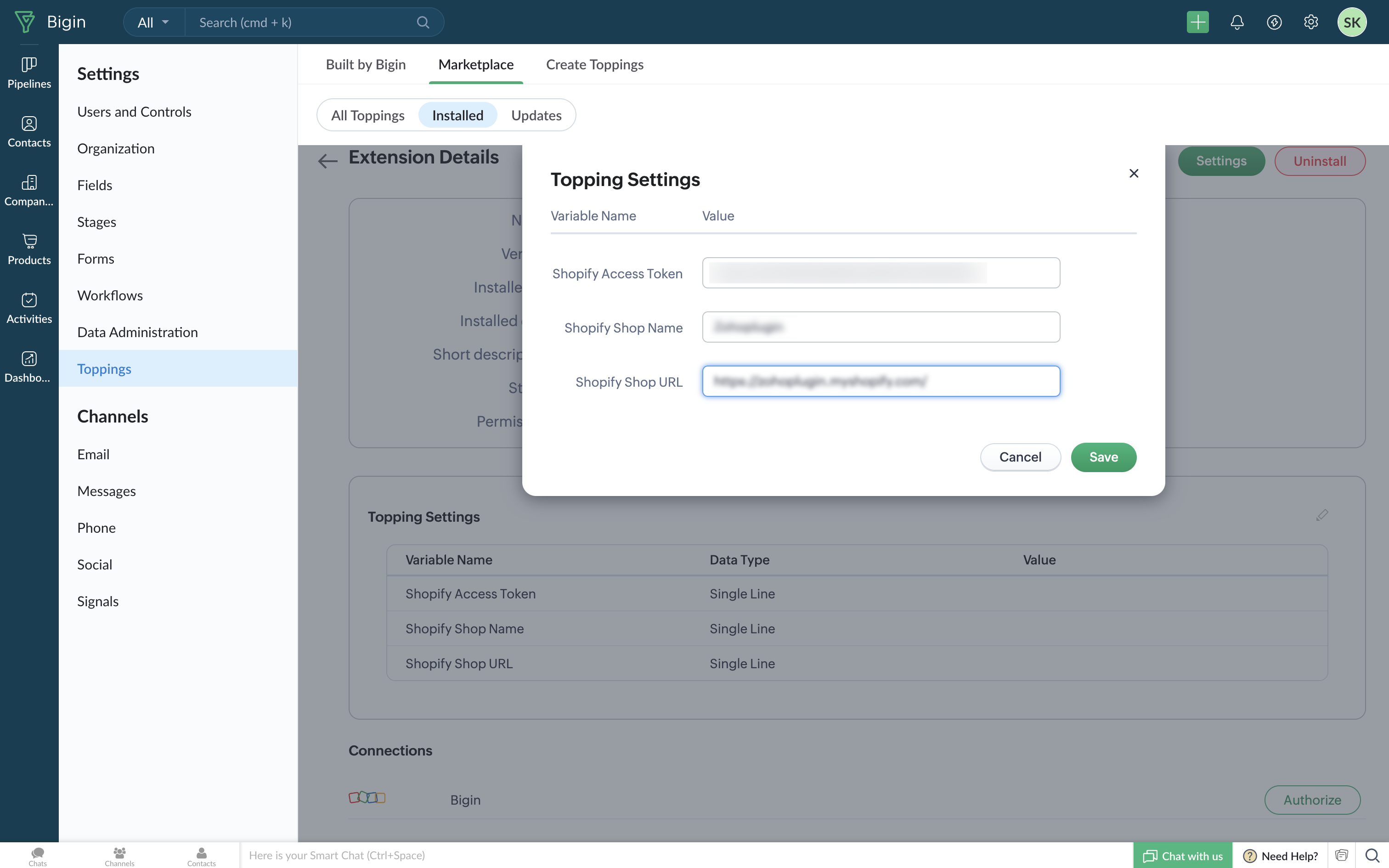
Task: Click the Shopify Shop Name field
Action: tap(881, 327)
